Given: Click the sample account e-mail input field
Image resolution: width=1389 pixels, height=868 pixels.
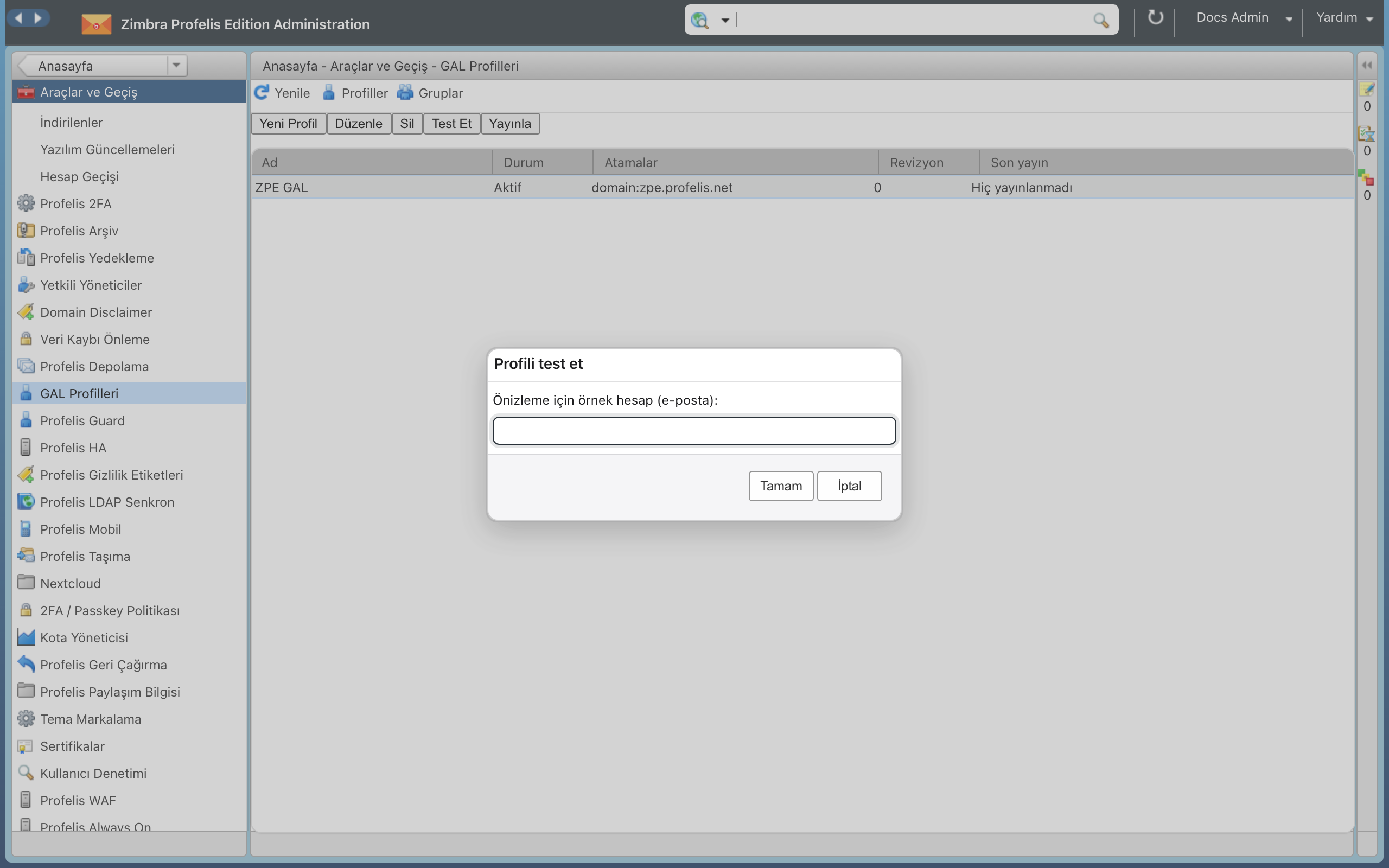Looking at the screenshot, I should click(694, 431).
